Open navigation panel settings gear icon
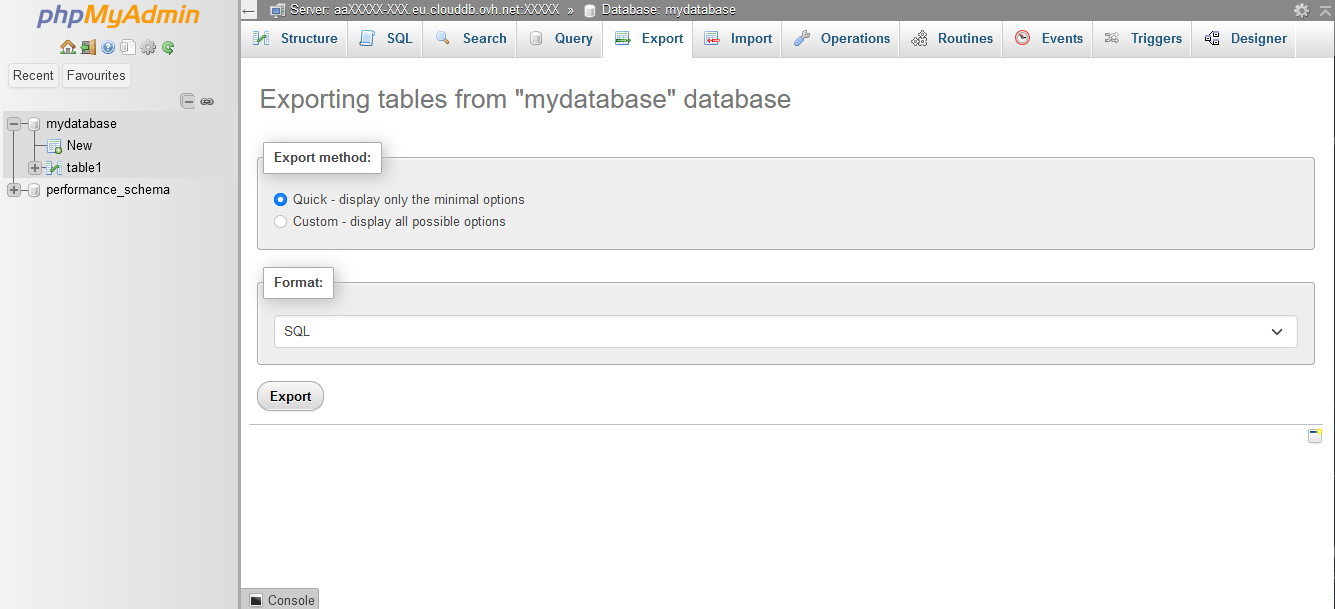 point(148,47)
